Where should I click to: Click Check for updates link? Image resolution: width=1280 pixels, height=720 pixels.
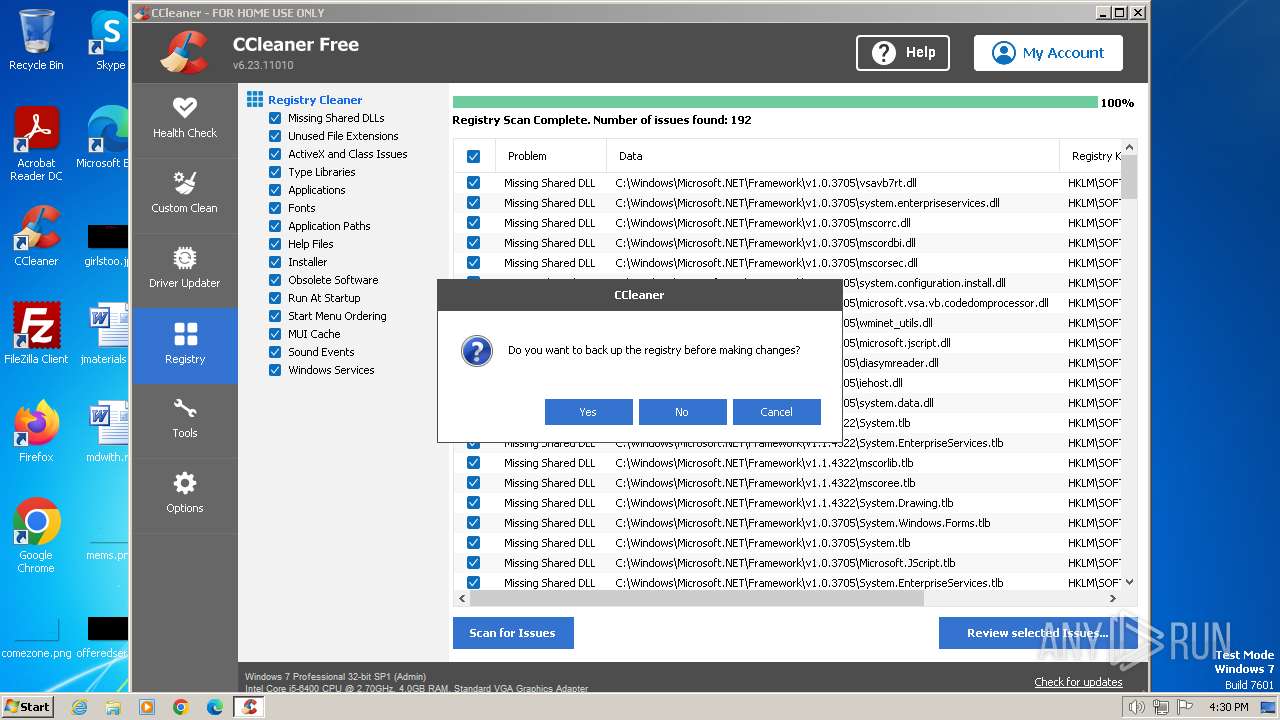point(1078,682)
